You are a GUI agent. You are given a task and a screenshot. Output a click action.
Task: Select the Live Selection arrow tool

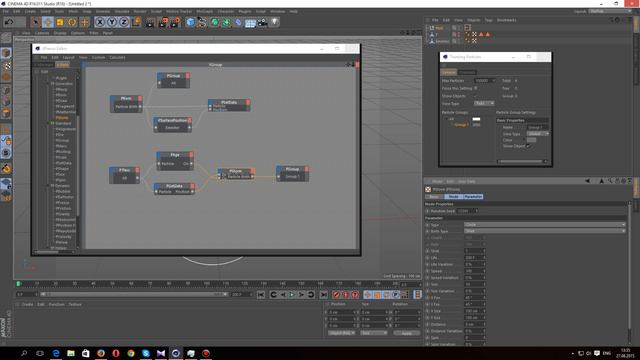[x=35, y=22]
